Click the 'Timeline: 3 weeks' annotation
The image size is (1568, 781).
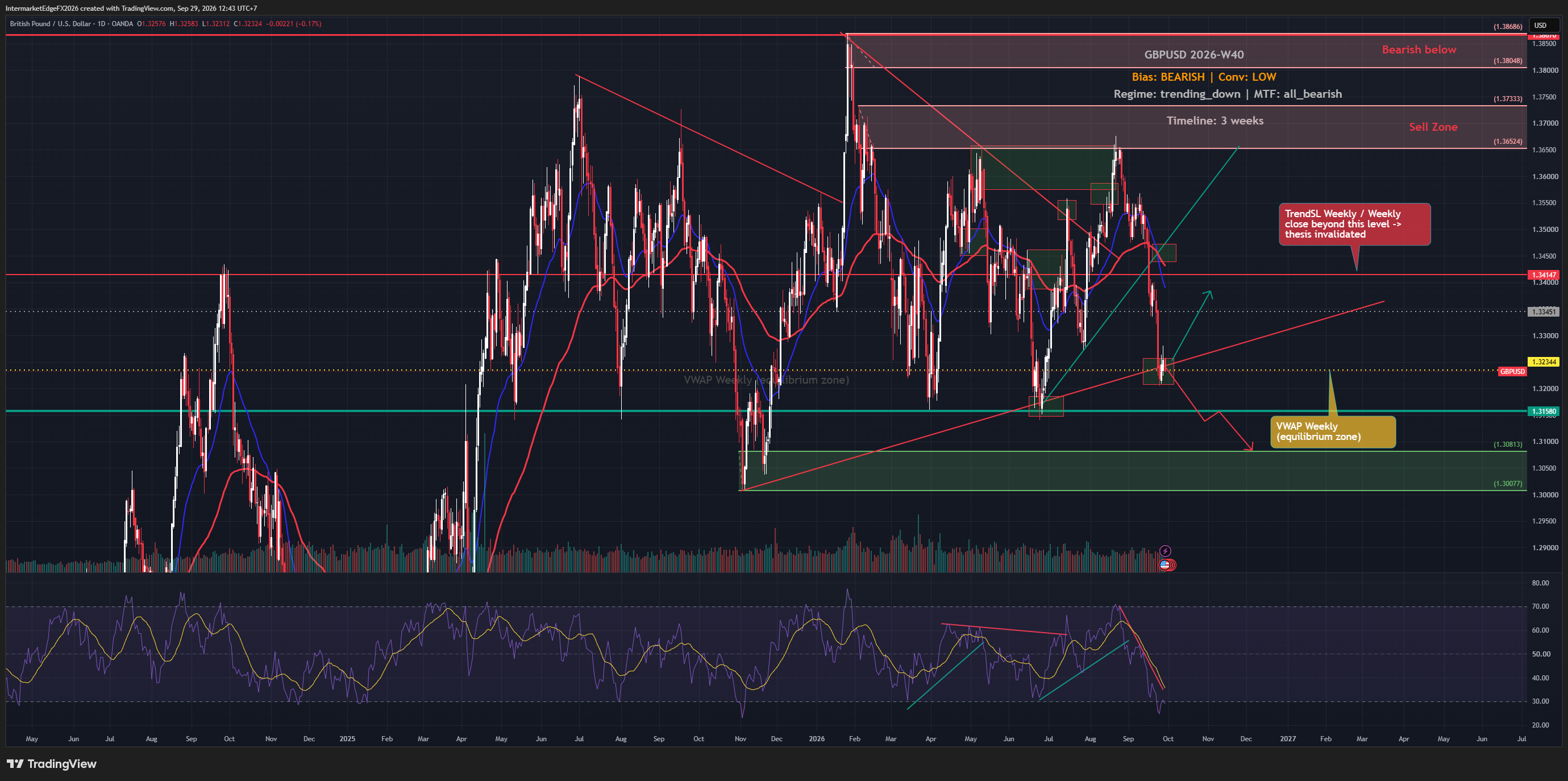point(1215,121)
